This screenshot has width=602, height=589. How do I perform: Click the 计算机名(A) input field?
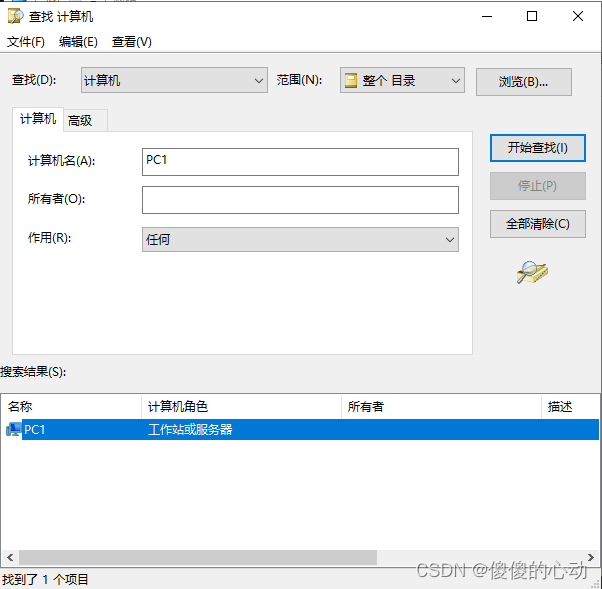pos(300,162)
